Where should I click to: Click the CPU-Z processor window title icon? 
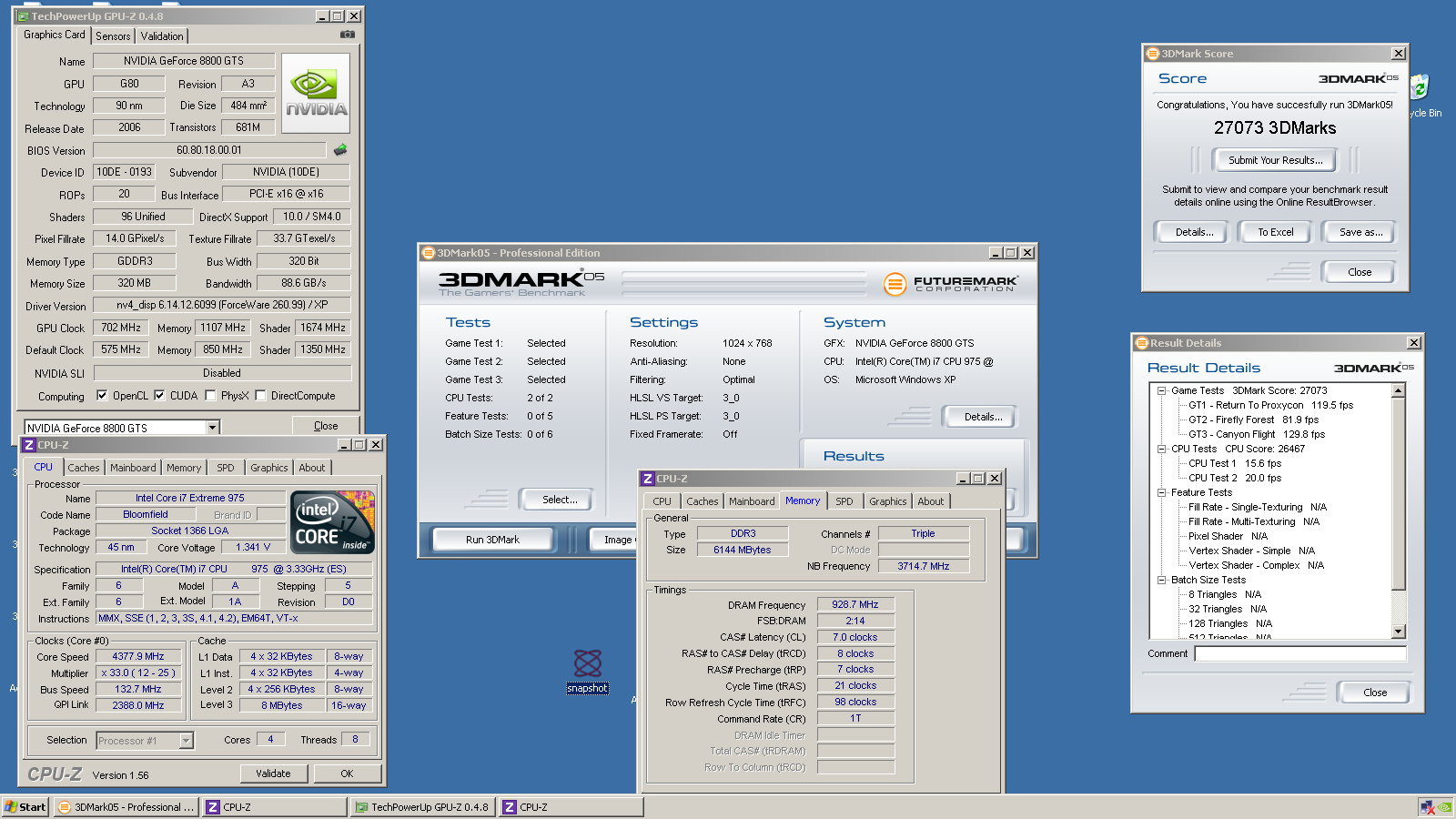pyautogui.click(x=30, y=445)
